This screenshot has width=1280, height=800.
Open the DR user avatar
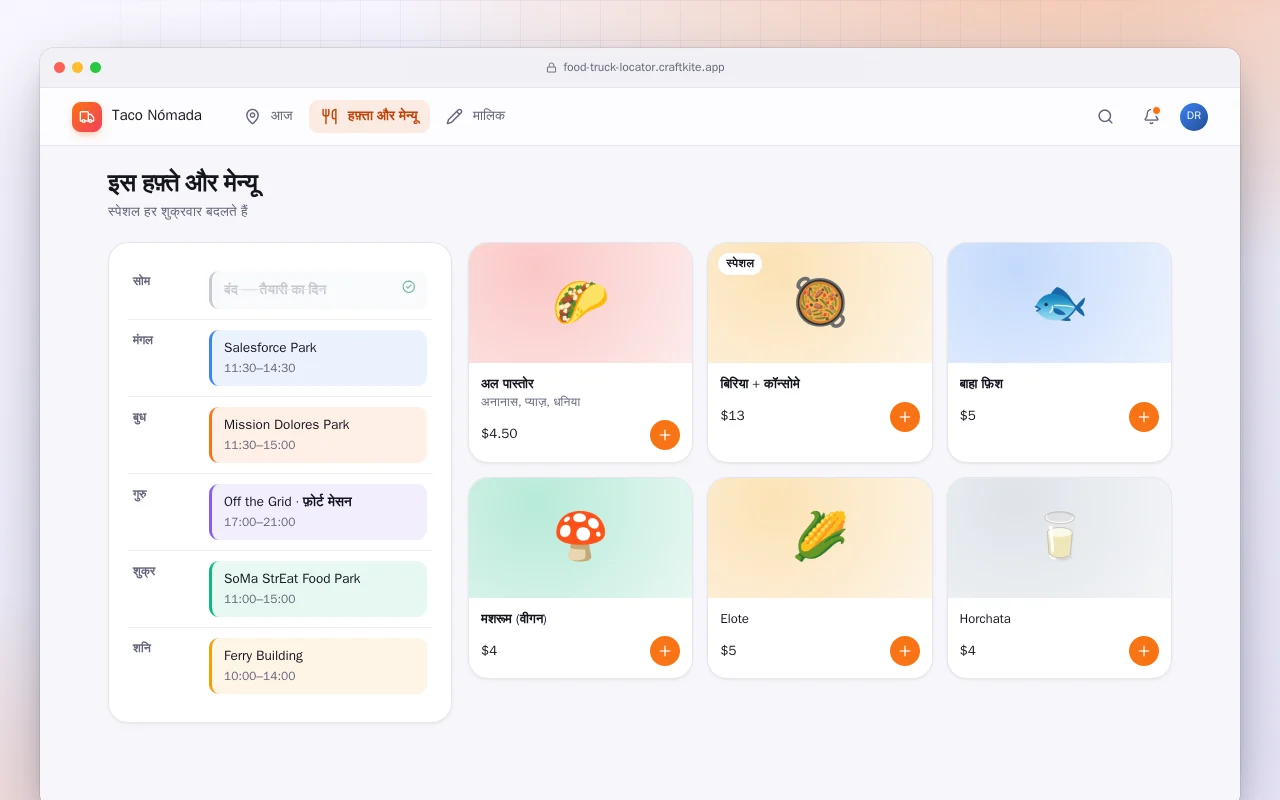[x=1194, y=117]
